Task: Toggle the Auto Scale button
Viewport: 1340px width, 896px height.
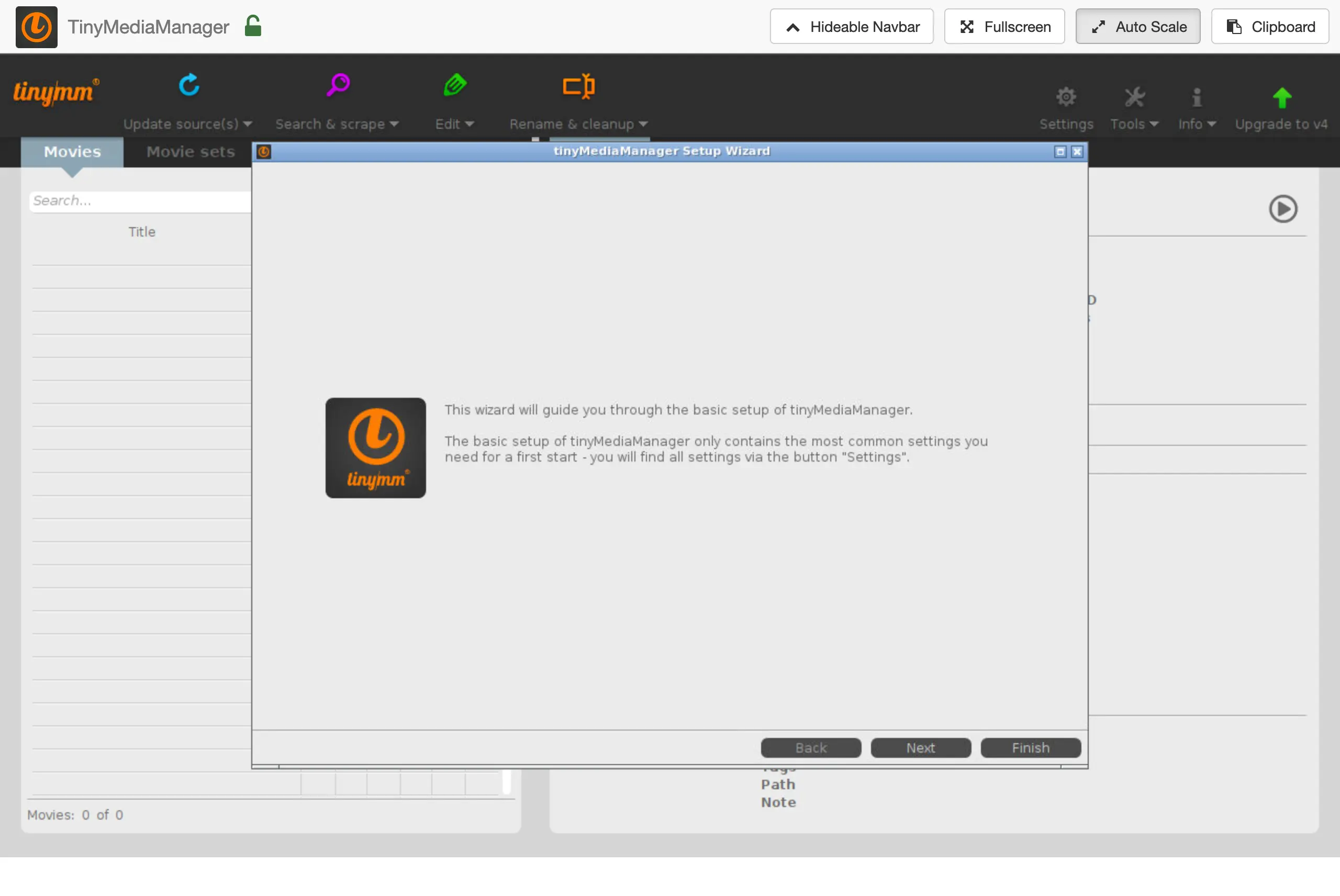Action: [1138, 26]
